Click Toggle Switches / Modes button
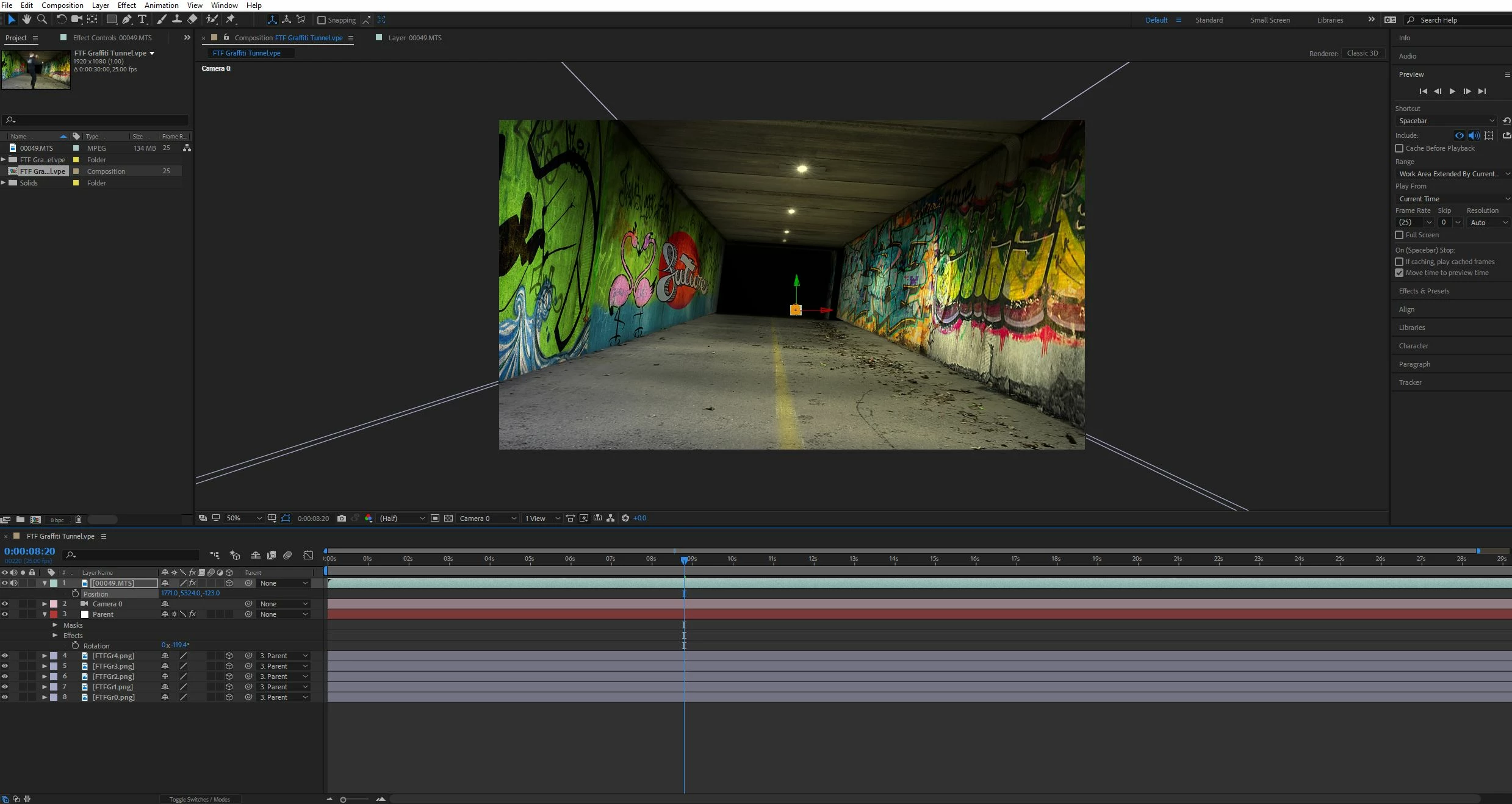The height and width of the screenshot is (804, 1512). pos(200,799)
